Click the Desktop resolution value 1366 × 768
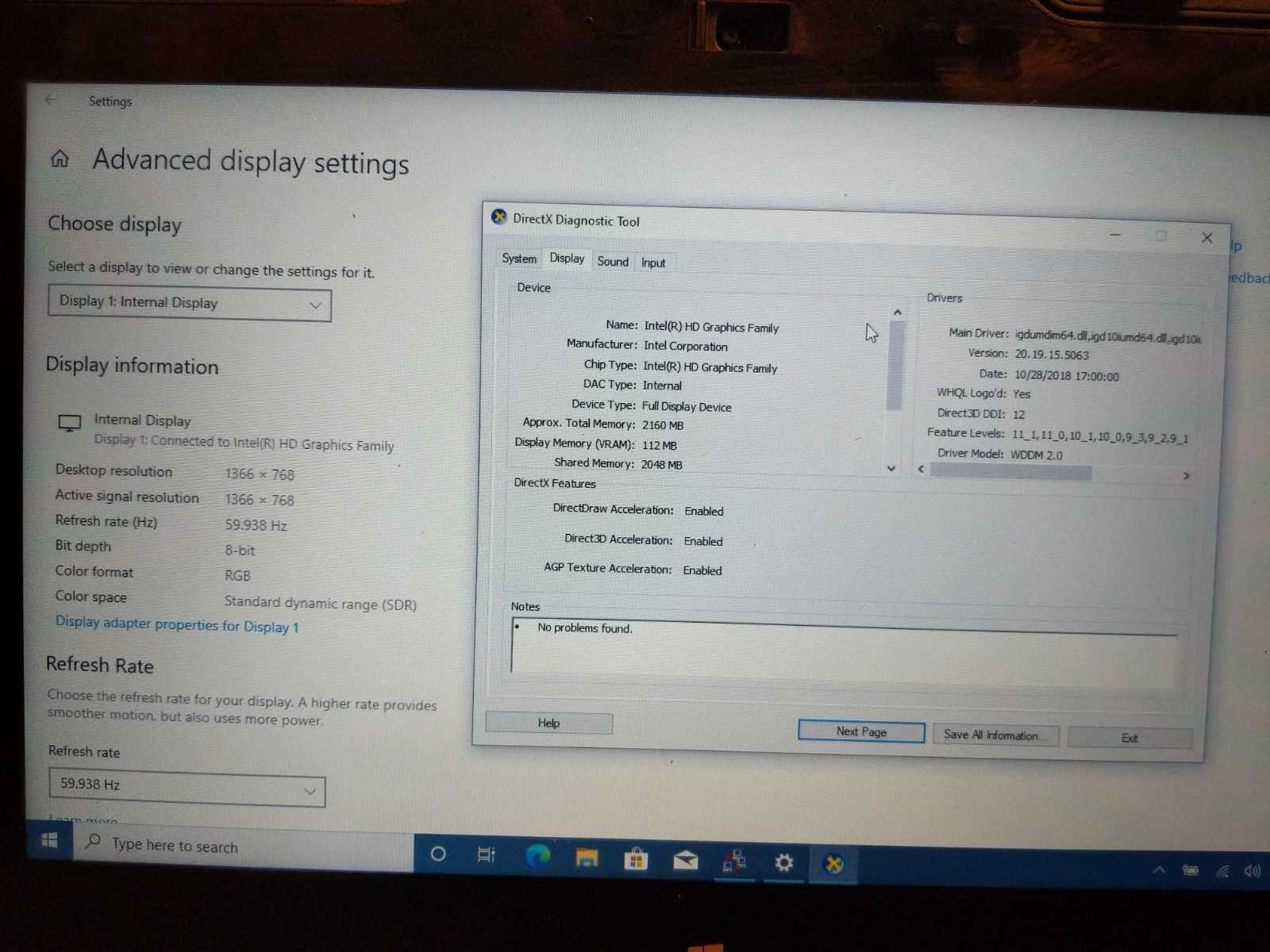The image size is (1270, 952). pyautogui.click(x=260, y=474)
